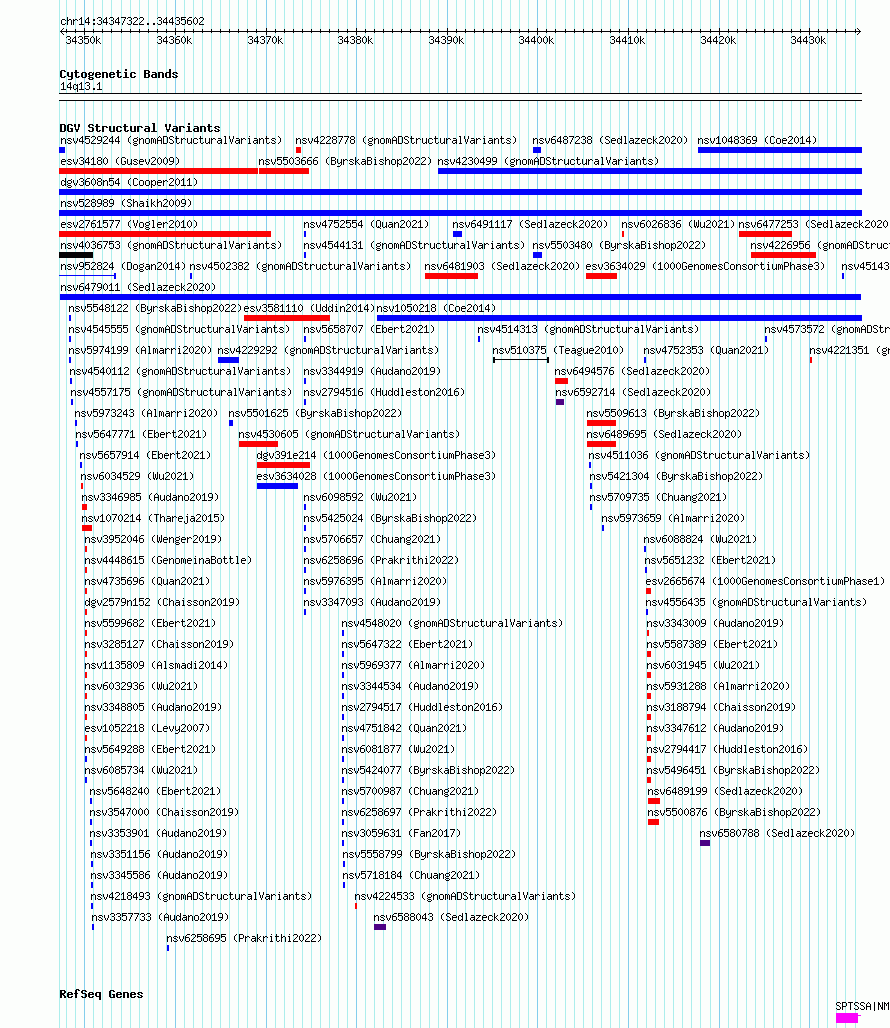Click the nsv5500876 red variant bar

pyautogui.click(x=653, y=822)
